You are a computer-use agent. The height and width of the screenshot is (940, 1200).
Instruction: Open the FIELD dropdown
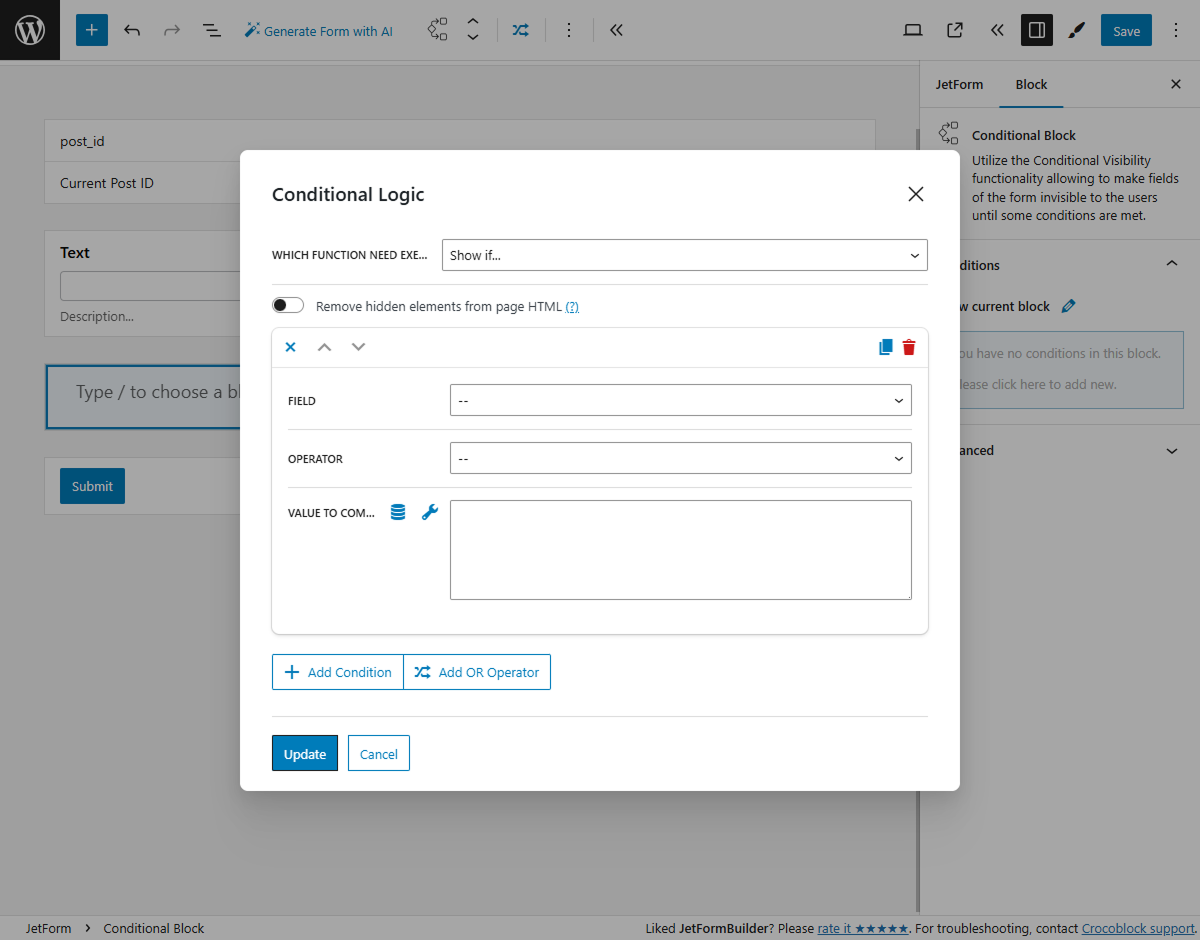tap(680, 400)
